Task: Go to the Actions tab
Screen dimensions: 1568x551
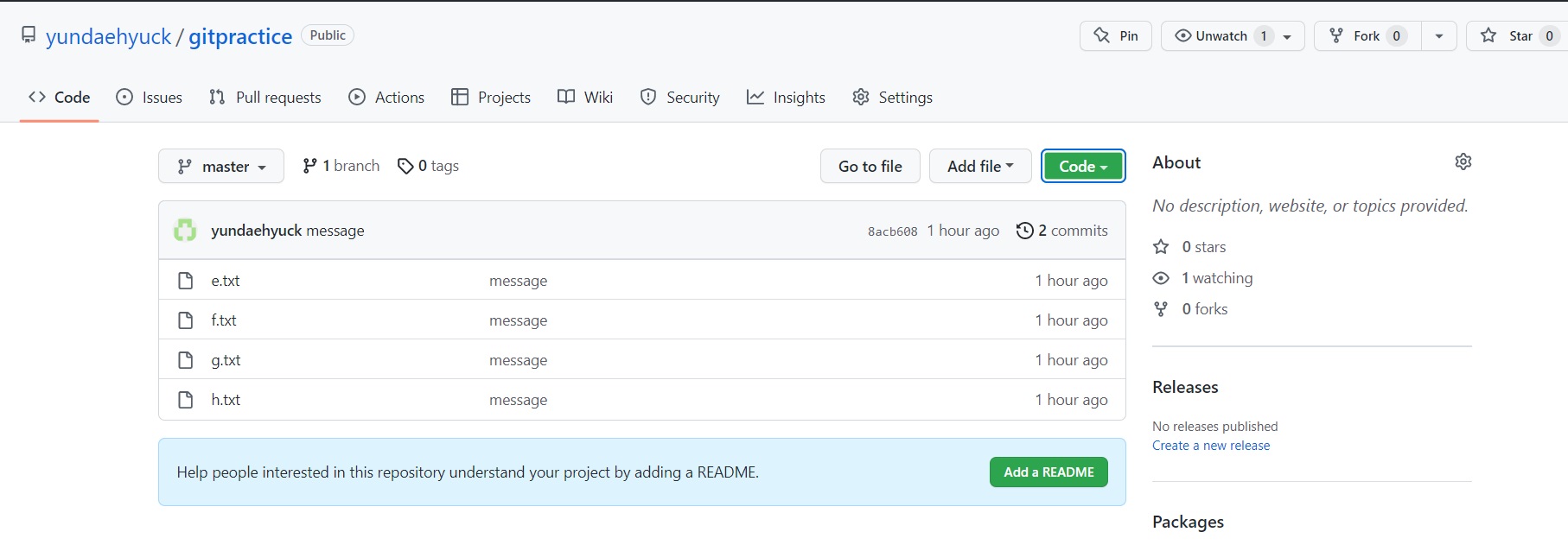Action: coord(386,98)
